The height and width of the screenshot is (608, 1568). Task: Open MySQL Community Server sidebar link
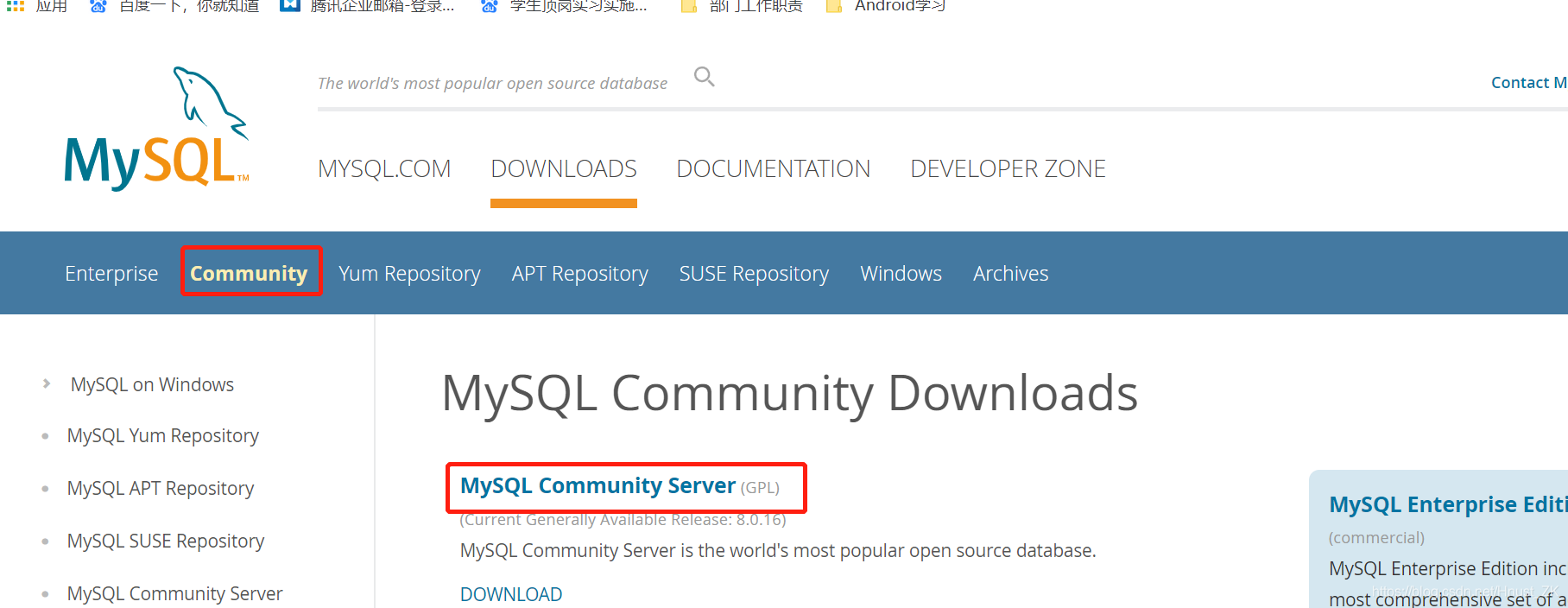tap(174, 593)
